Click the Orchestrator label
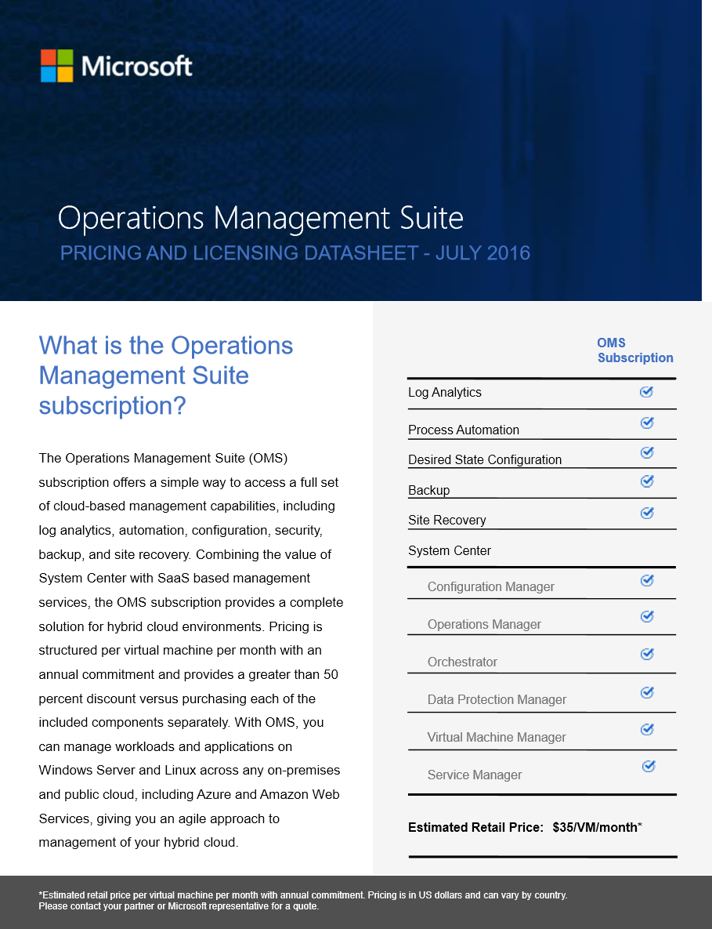Viewport: 712px width, 929px height. [462, 662]
